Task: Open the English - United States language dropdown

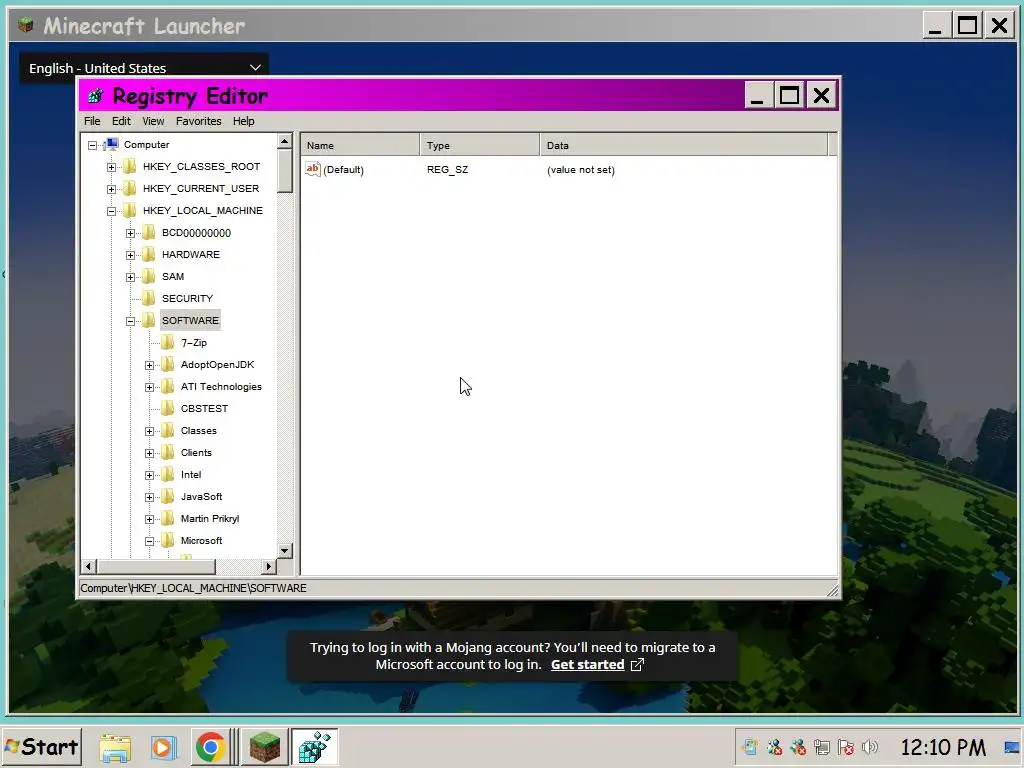Action: point(144,68)
